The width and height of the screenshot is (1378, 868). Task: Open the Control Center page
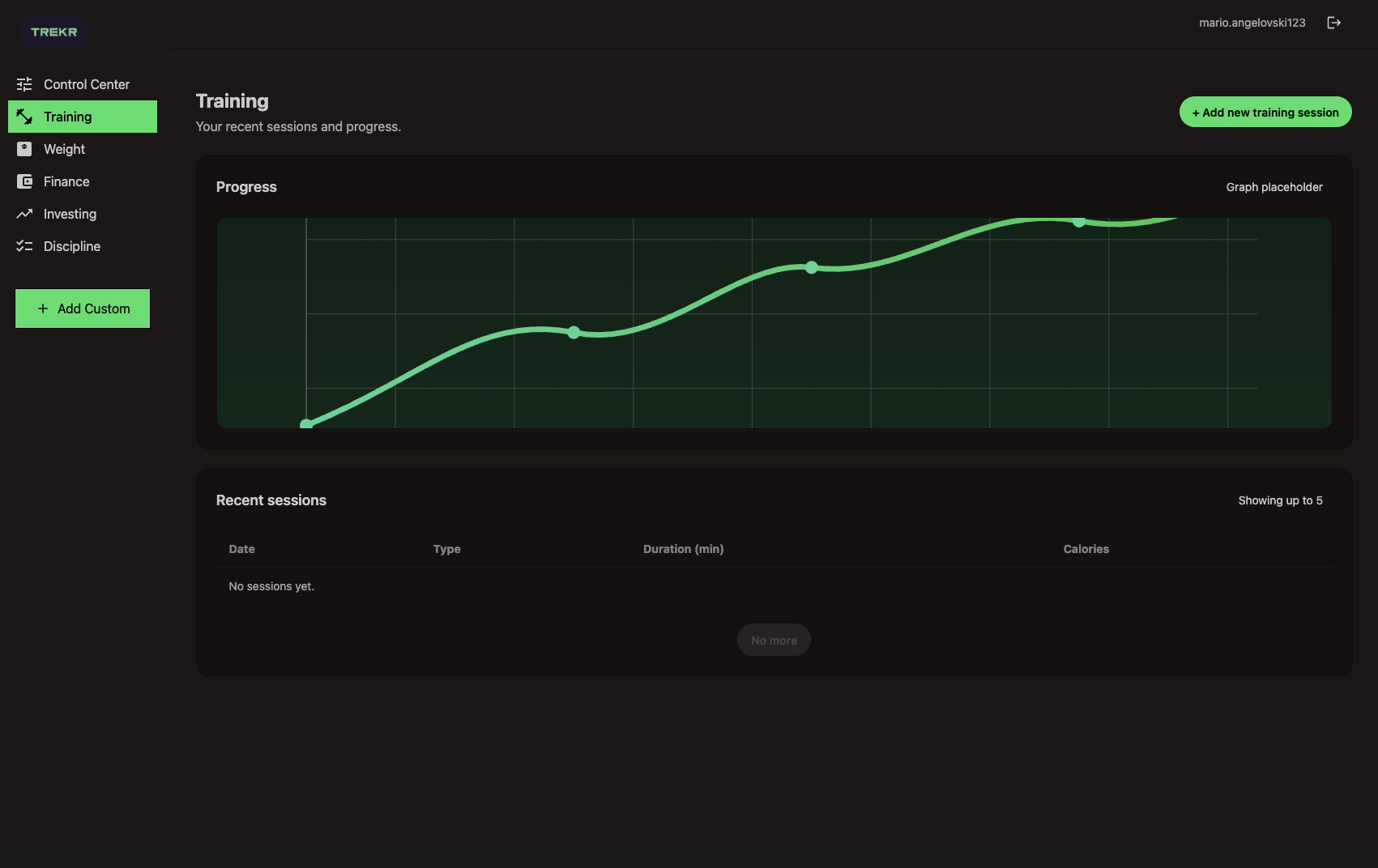[86, 84]
